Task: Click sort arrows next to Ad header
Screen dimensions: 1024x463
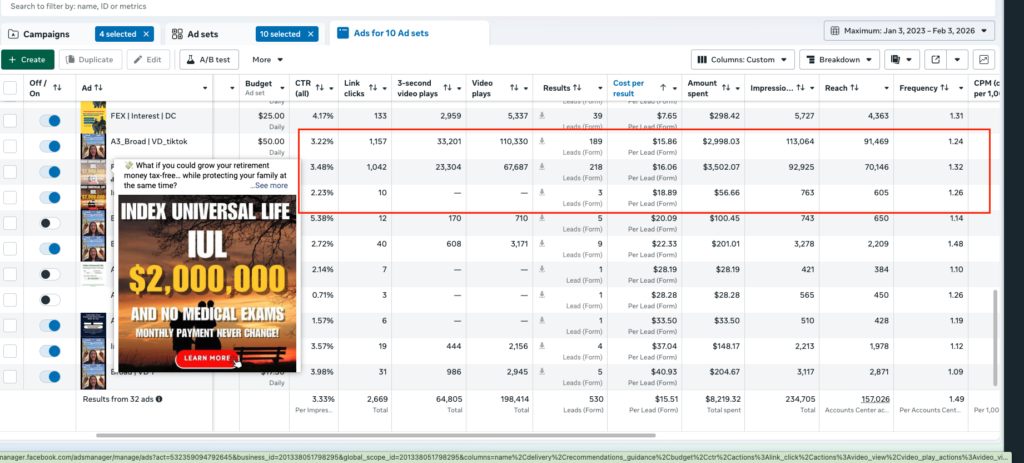Action: click(99, 88)
